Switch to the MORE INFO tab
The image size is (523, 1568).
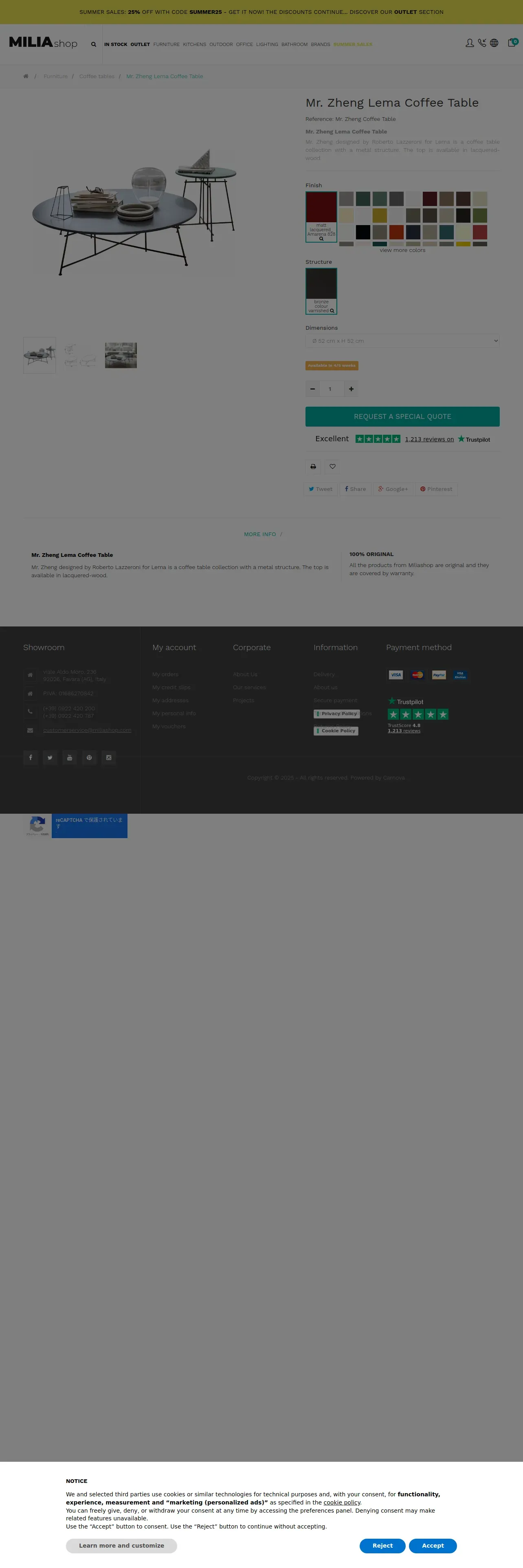pyautogui.click(x=260, y=534)
